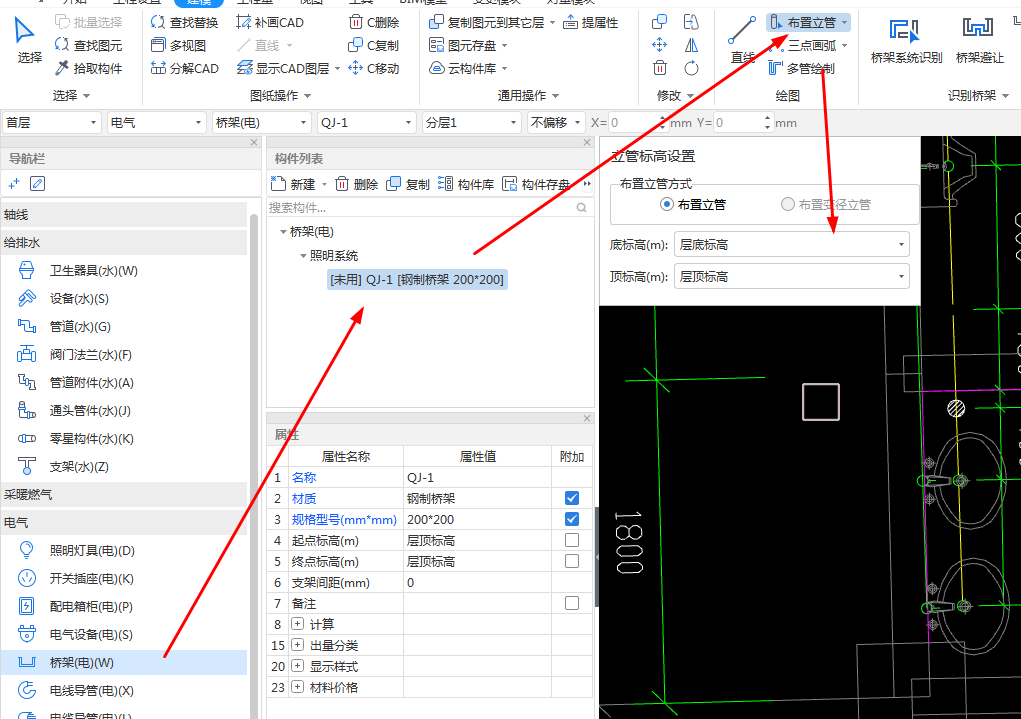Expand the 出量分类 property group

pos(298,645)
